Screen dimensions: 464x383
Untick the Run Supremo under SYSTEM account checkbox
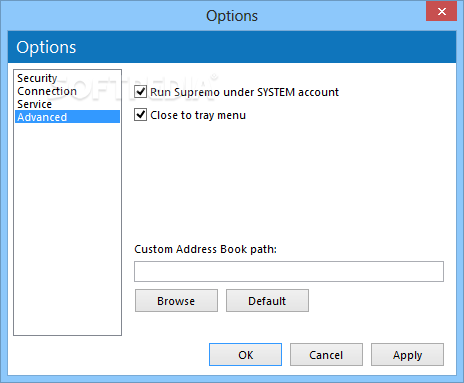(x=140, y=92)
